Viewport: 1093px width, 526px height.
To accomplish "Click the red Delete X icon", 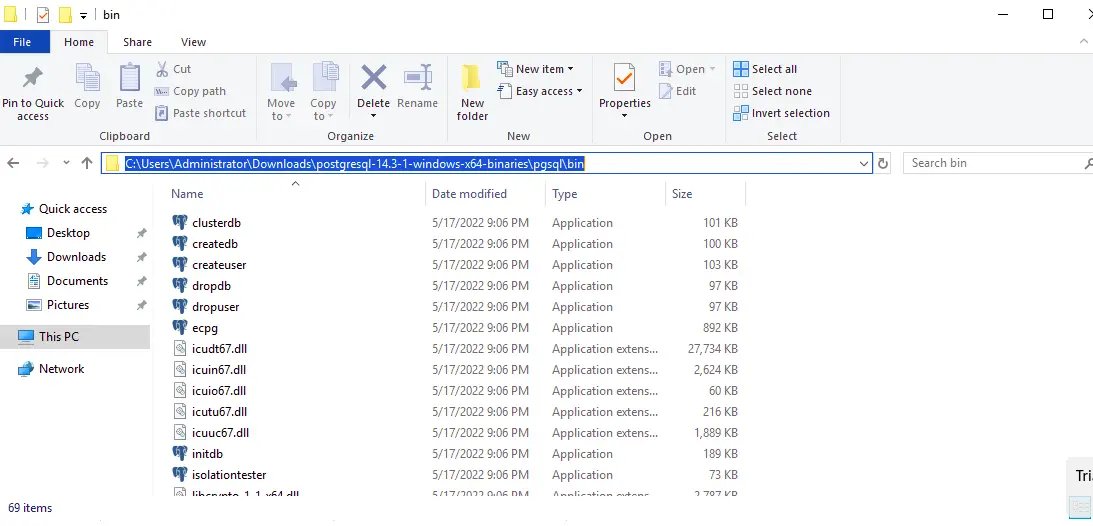I will click(x=374, y=77).
